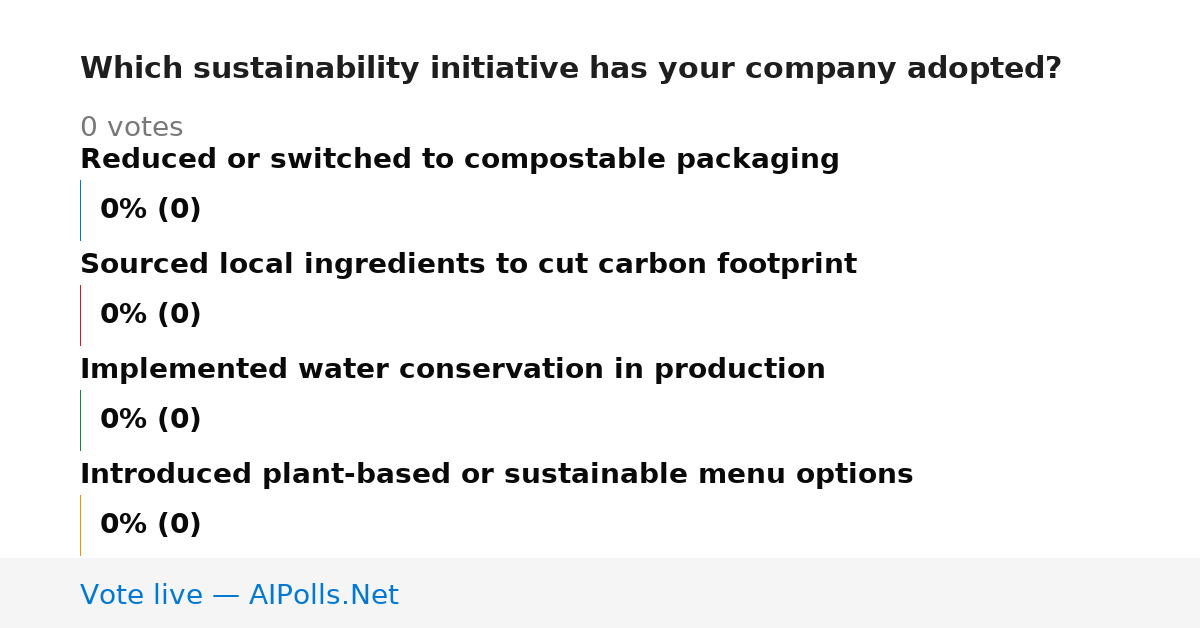Click 0% (0) under water conservation
Screen dimensions: 1200x628
pos(151,420)
